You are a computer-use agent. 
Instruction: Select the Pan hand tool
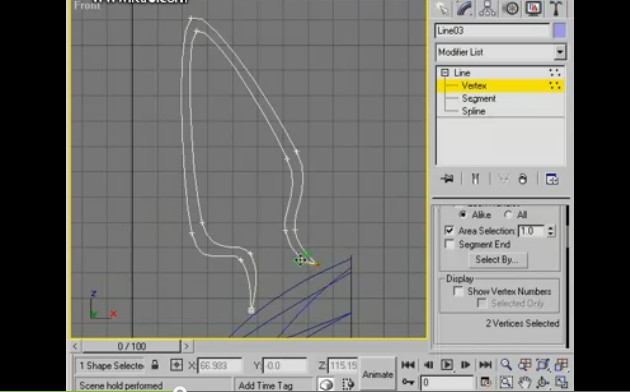pos(524,382)
